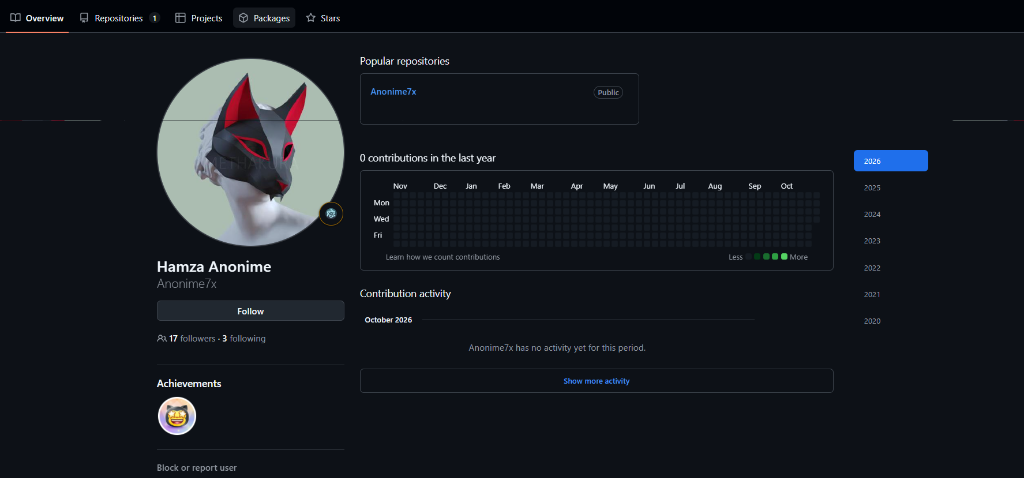Image resolution: width=1024 pixels, height=478 pixels.
Task: Click the star icon beside Stars
Action: point(311,18)
